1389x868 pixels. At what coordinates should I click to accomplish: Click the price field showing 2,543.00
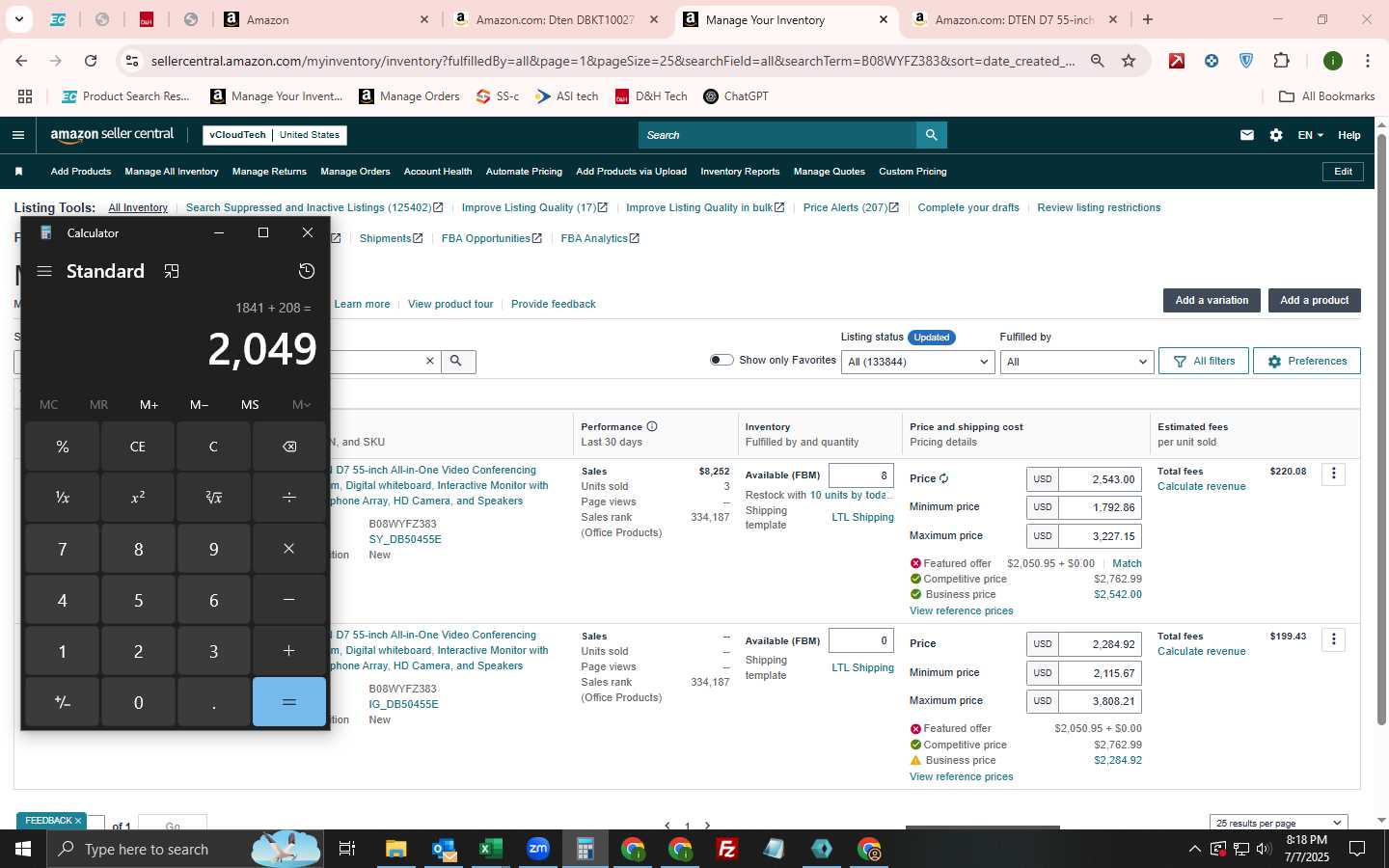tap(1100, 479)
